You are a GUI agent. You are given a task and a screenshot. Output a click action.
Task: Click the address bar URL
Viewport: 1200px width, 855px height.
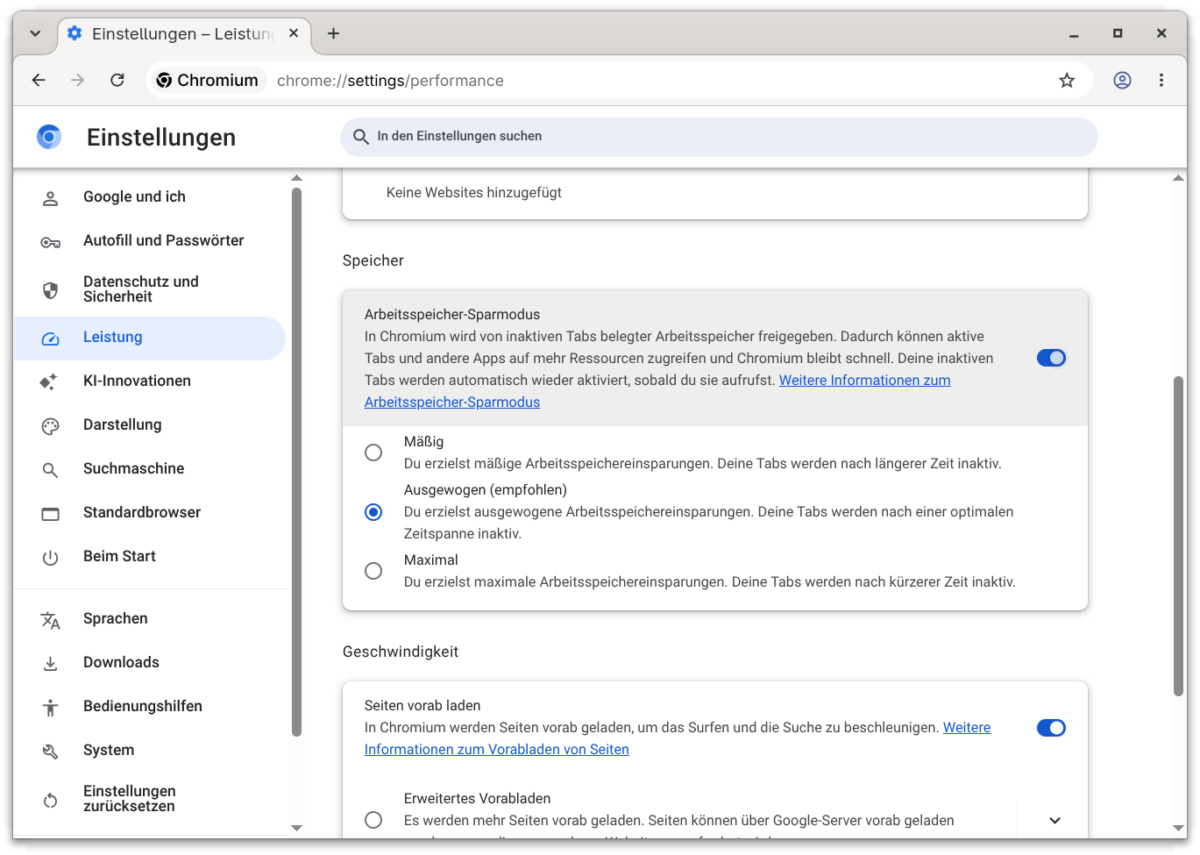click(x=390, y=81)
